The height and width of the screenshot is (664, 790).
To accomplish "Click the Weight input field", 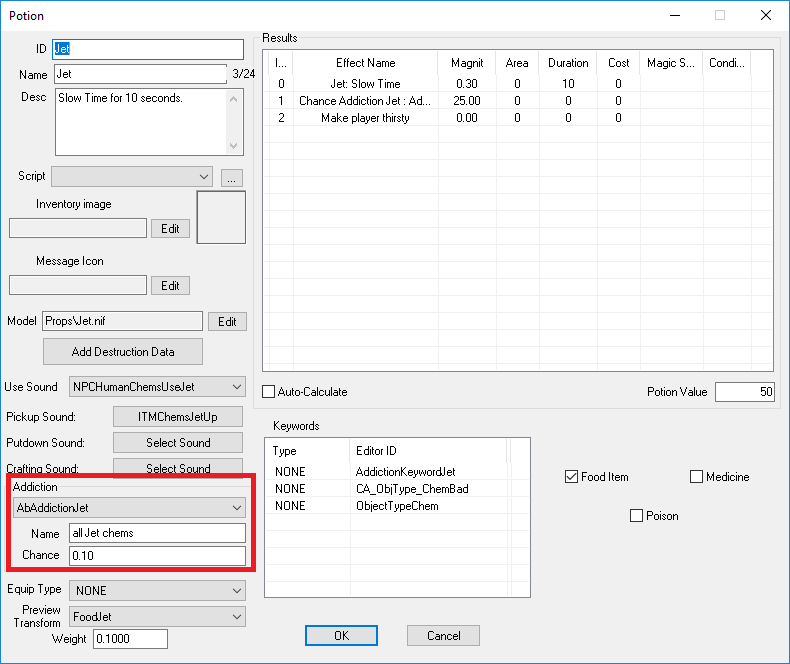I will point(130,639).
